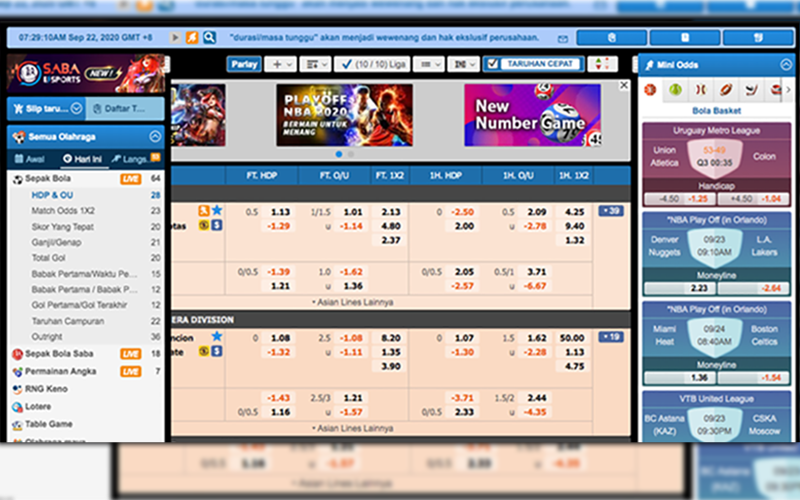This screenshot has height=500, width=800.
Task: Switch to the Hari Ini tab
Action: click(x=82, y=159)
